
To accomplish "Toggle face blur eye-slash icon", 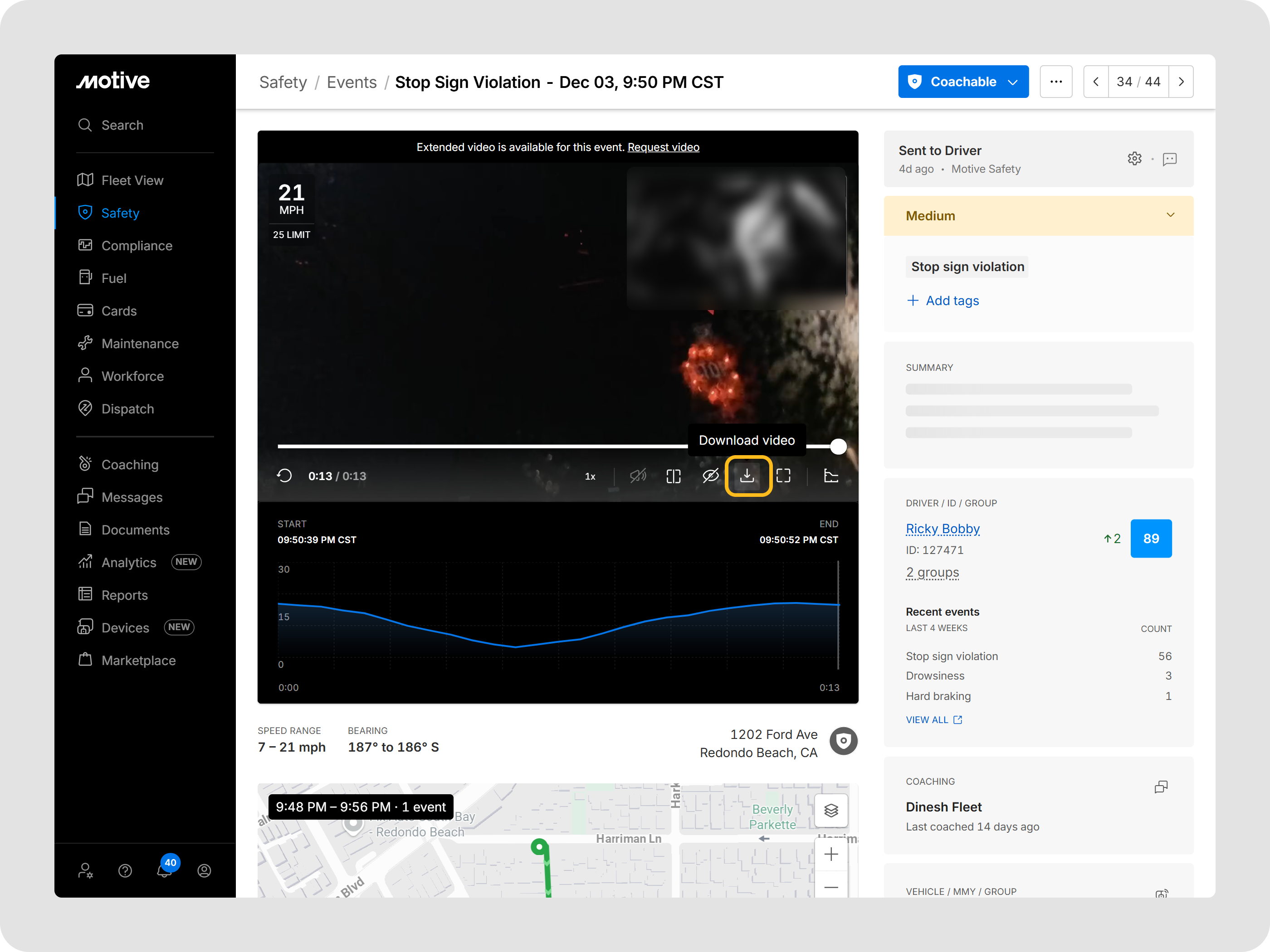I will point(710,476).
